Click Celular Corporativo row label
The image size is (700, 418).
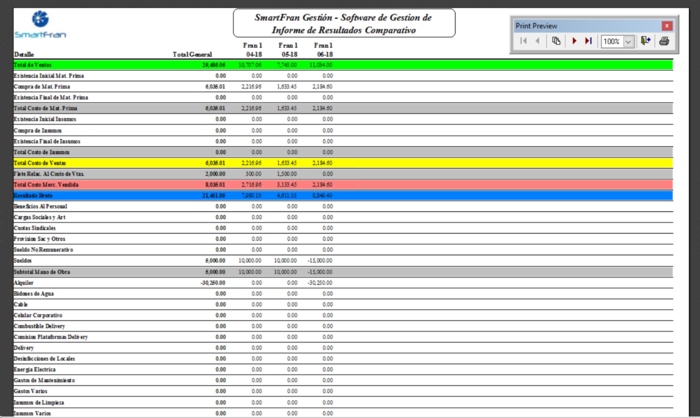pyautogui.click(x=38, y=315)
